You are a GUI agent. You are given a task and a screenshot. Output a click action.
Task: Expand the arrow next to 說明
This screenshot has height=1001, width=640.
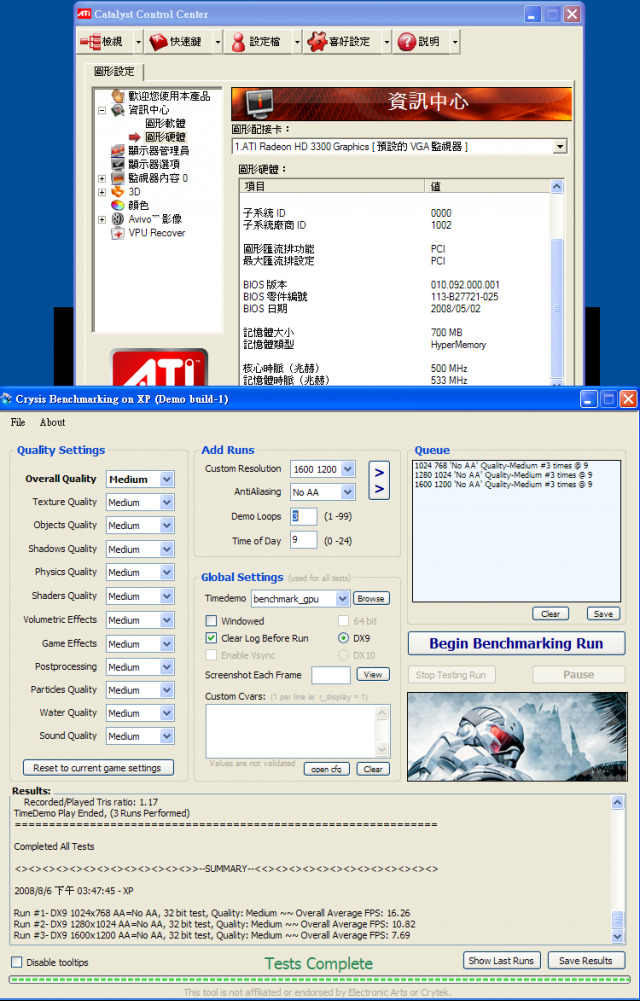(x=455, y=42)
